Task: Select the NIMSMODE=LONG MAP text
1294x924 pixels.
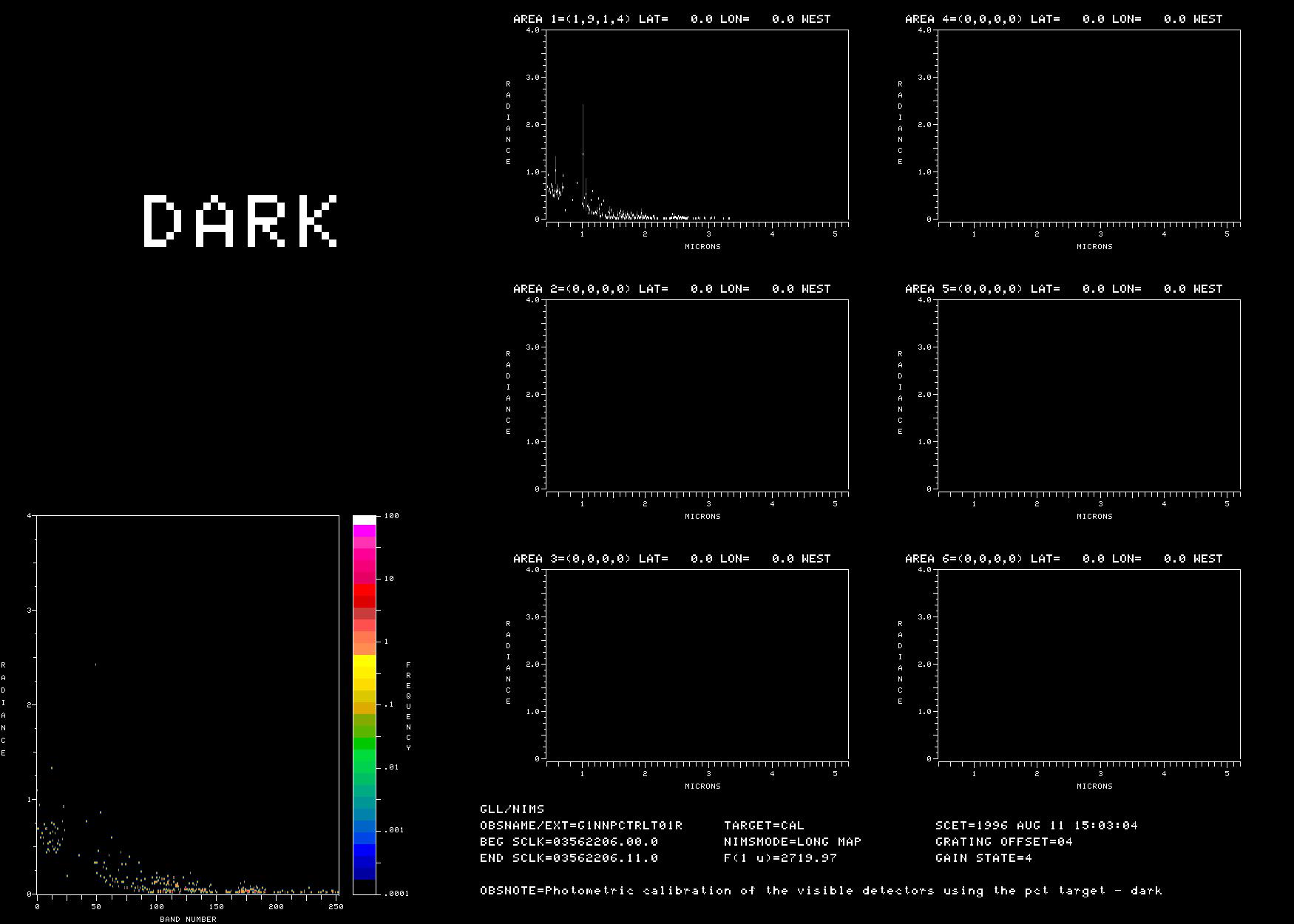Action: (792, 842)
